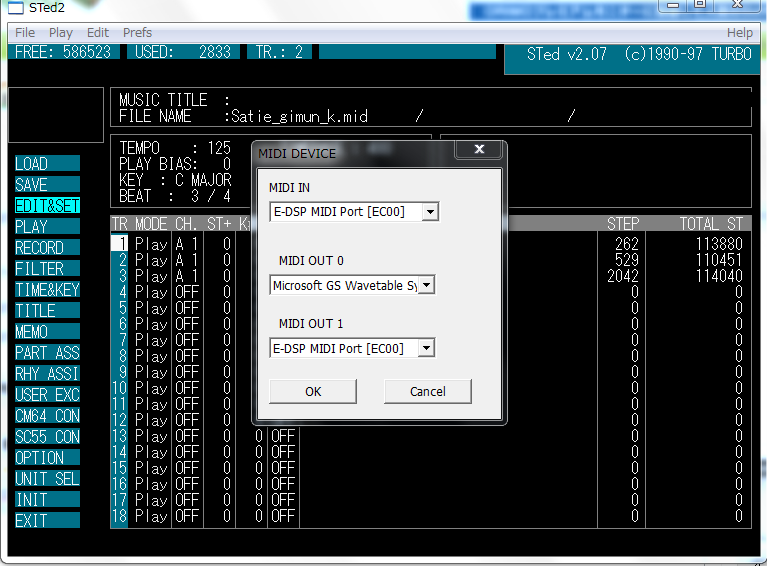This screenshot has width=767, height=566.
Task: Close the MIDI DEVICE dialog with X
Action: [478, 150]
